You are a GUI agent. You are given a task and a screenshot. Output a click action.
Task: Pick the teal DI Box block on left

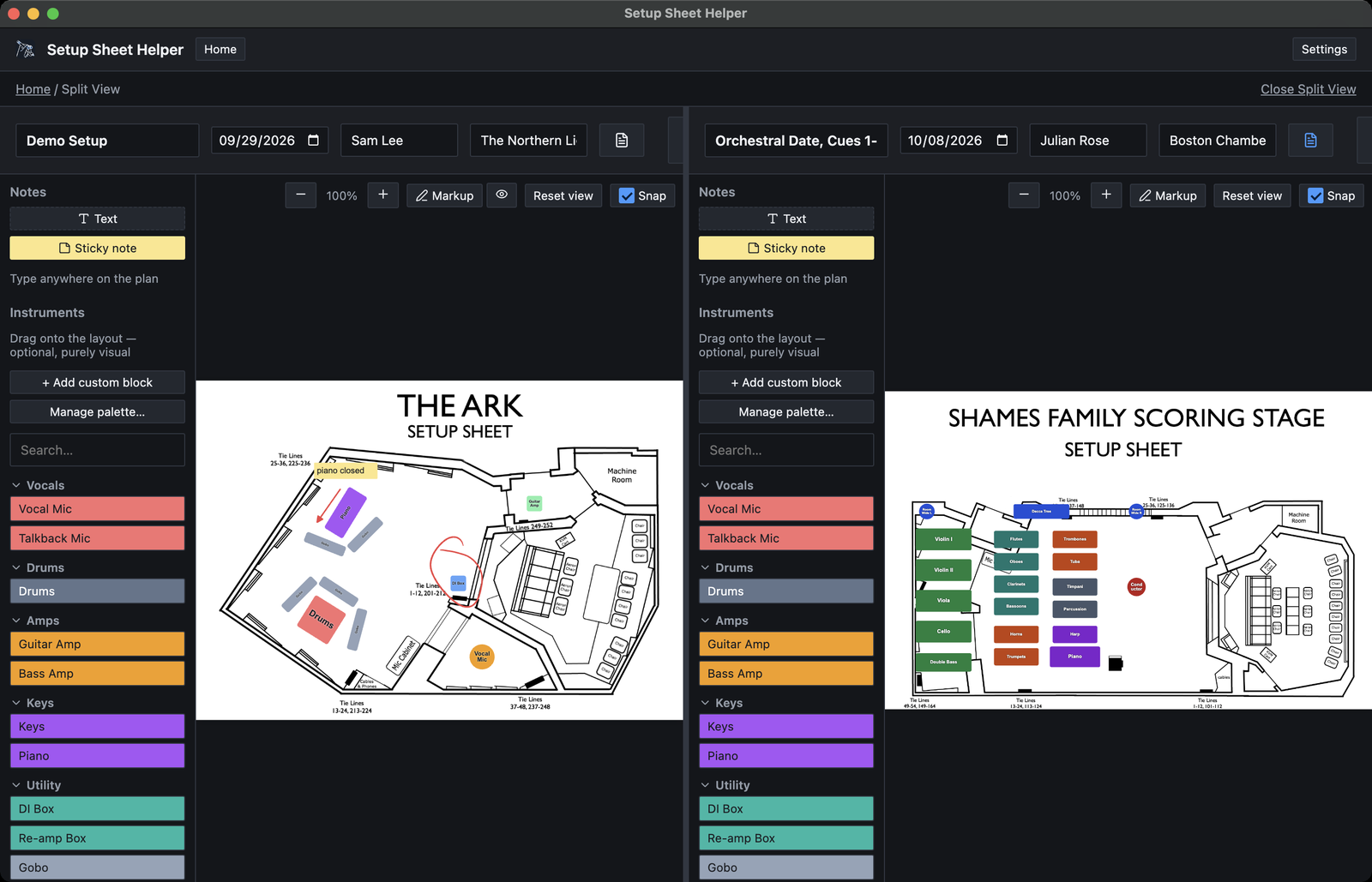(98, 809)
